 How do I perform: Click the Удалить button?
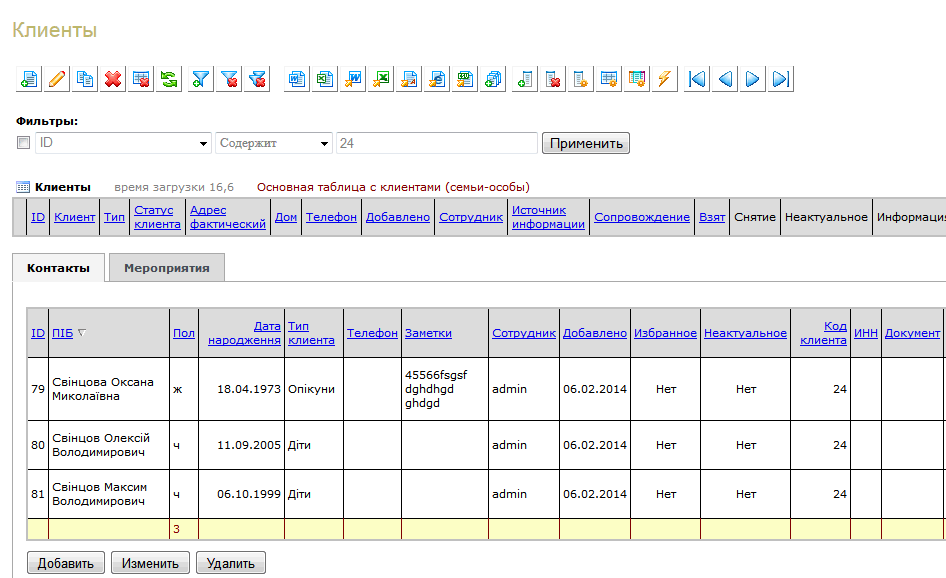[231, 563]
